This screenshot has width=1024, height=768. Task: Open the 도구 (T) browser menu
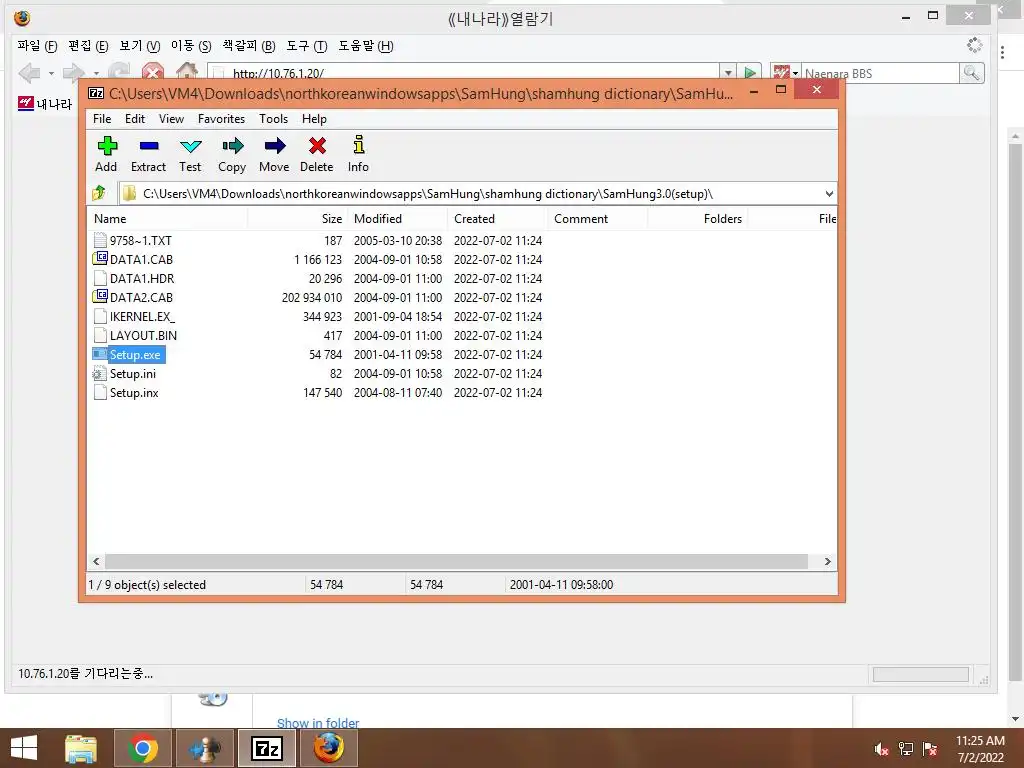click(306, 46)
